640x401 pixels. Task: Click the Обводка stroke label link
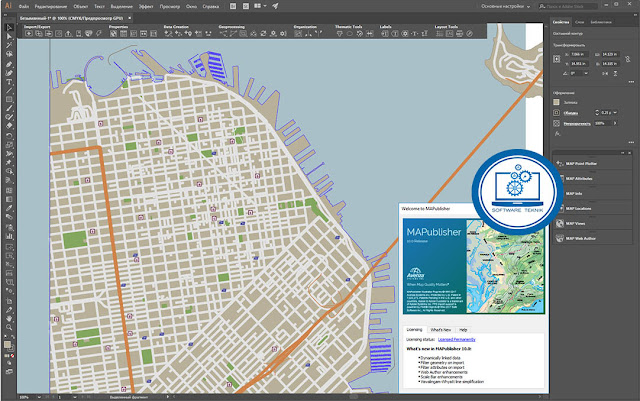point(571,113)
